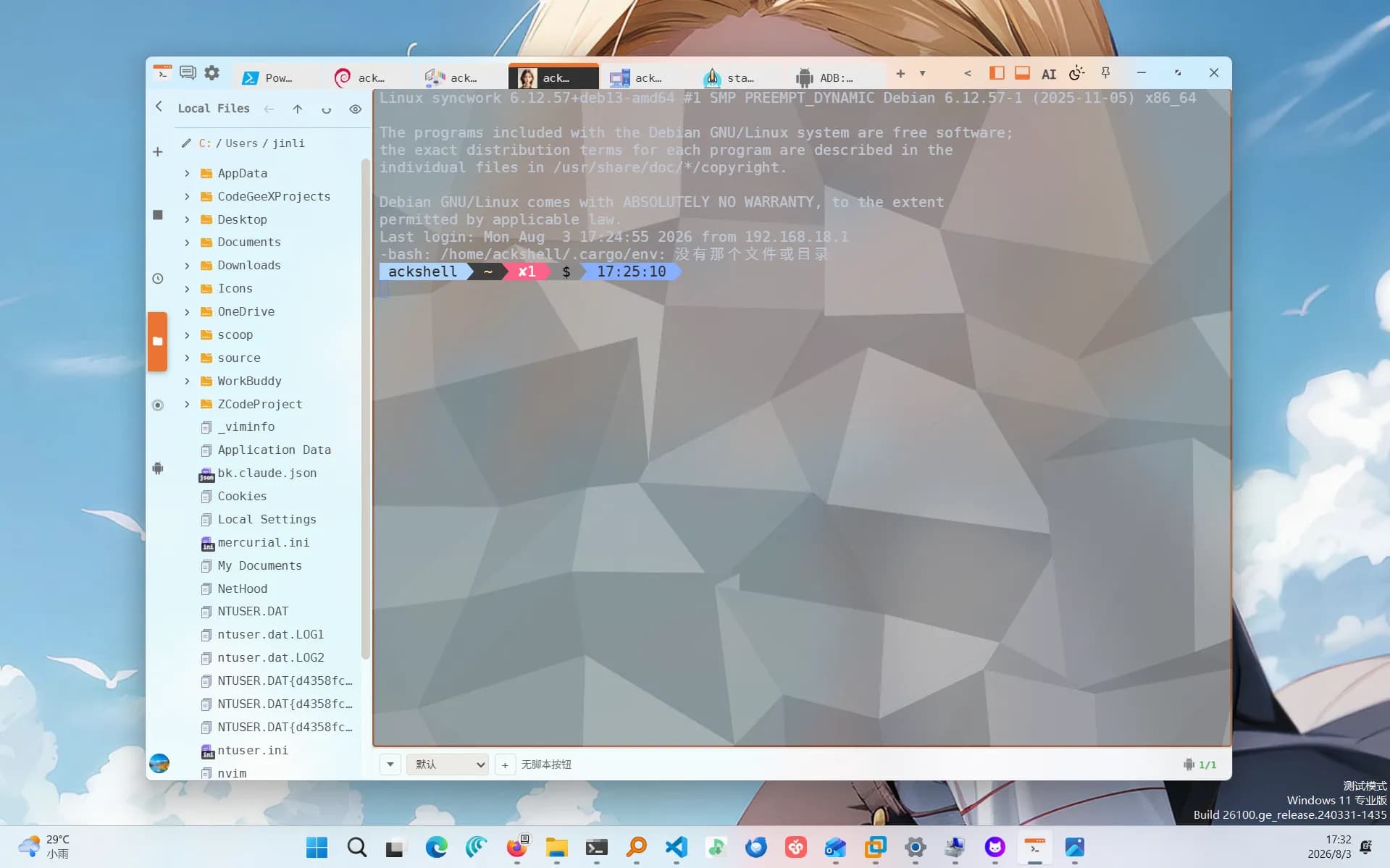
Task: Expand the OneDrive folder
Action: click(x=187, y=312)
